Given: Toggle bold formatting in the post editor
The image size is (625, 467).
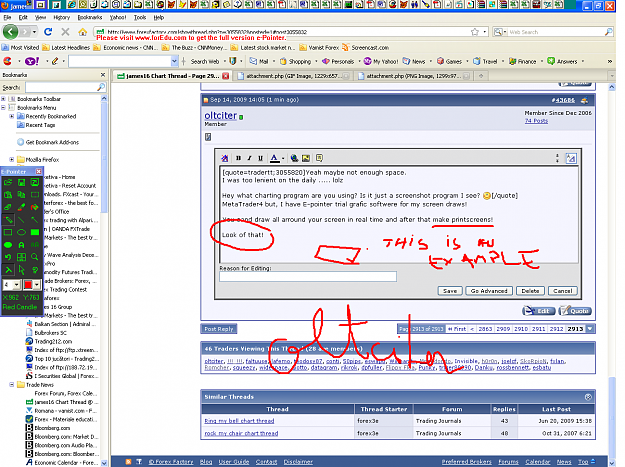Looking at the screenshot, I should tap(238, 158).
